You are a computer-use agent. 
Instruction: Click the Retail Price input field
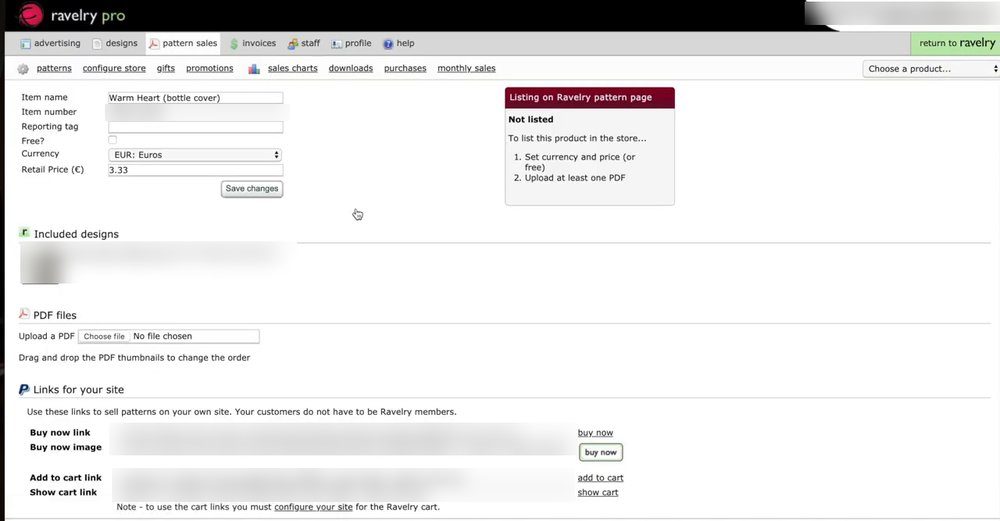click(195, 170)
